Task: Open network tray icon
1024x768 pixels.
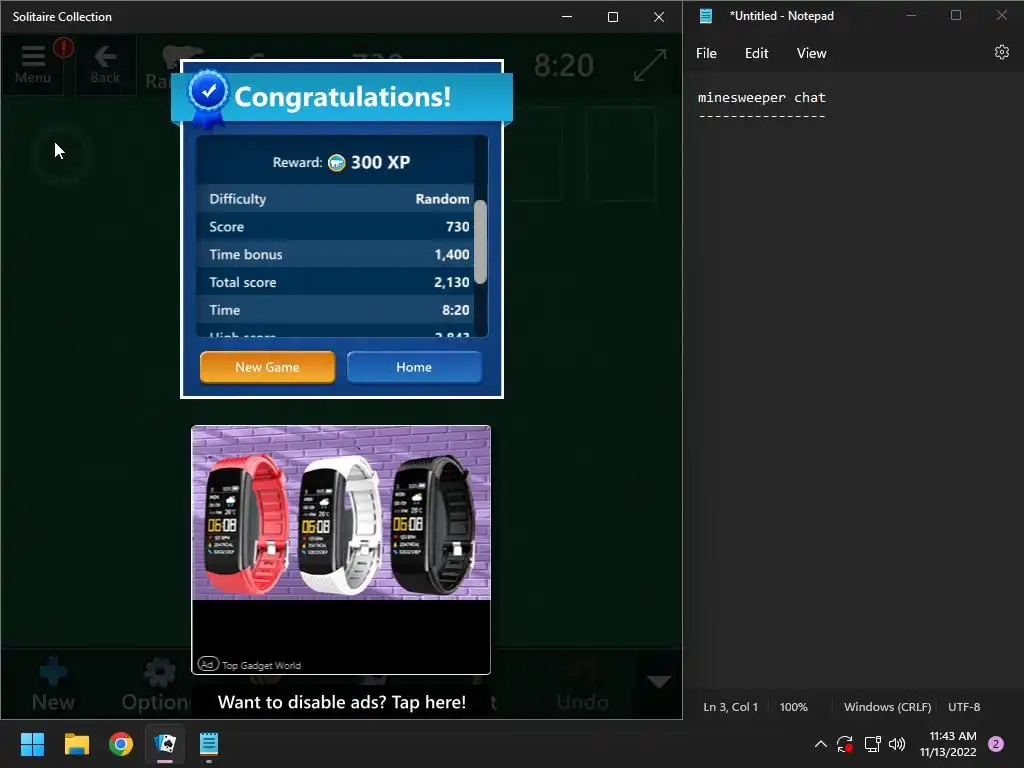Action: click(x=872, y=744)
